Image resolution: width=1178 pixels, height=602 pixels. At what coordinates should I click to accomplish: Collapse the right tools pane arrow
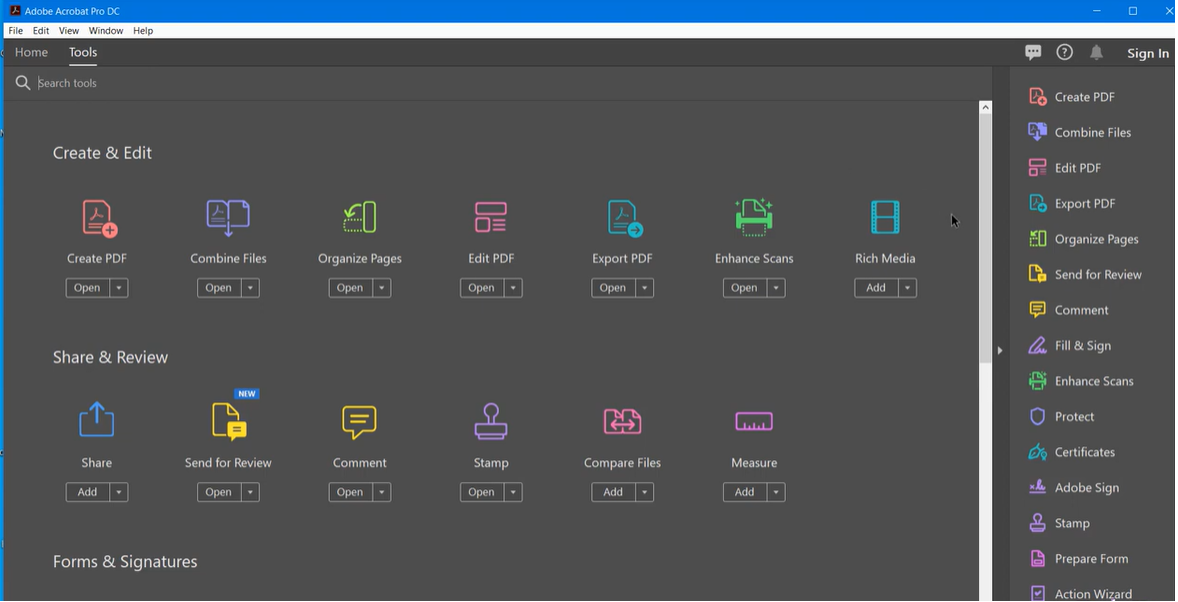(1000, 350)
